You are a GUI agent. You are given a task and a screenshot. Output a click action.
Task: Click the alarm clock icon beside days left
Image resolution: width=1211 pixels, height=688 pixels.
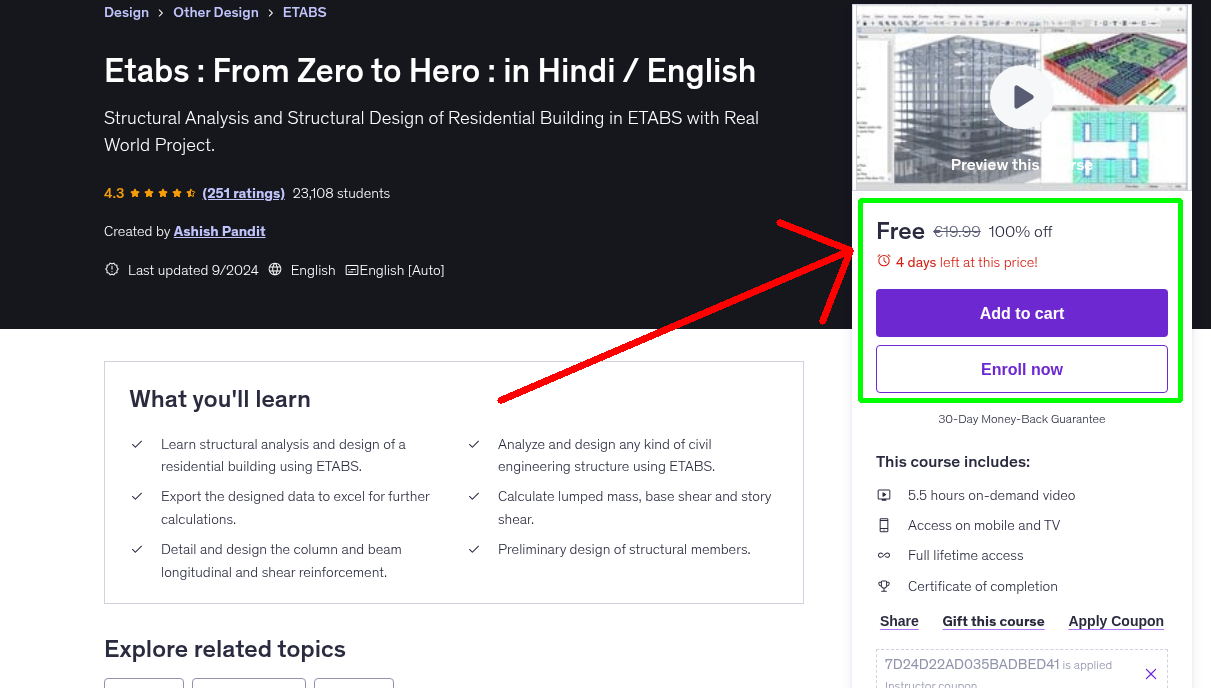tap(884, 261)
